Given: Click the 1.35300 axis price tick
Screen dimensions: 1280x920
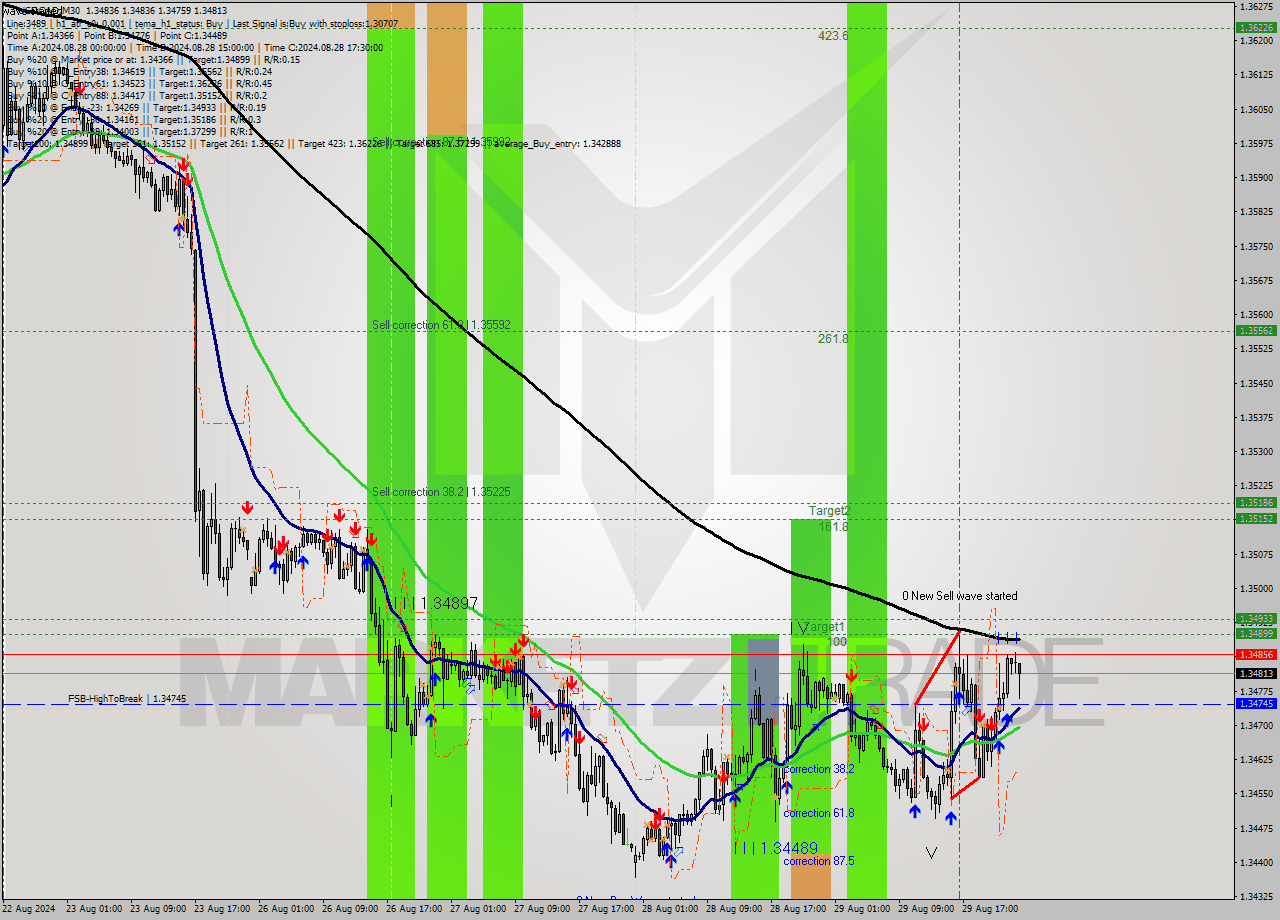Looking at the screenshot, I should [x=1254, y=451].
